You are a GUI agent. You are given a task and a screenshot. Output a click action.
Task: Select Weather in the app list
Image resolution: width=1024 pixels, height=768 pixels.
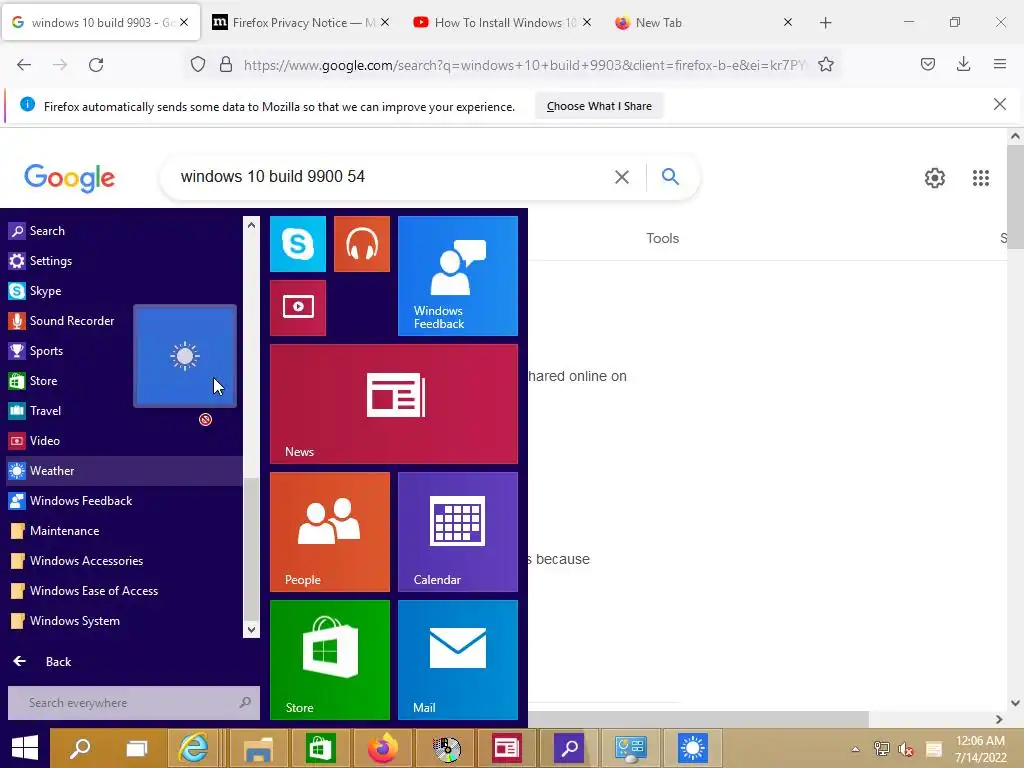(124, 471)
